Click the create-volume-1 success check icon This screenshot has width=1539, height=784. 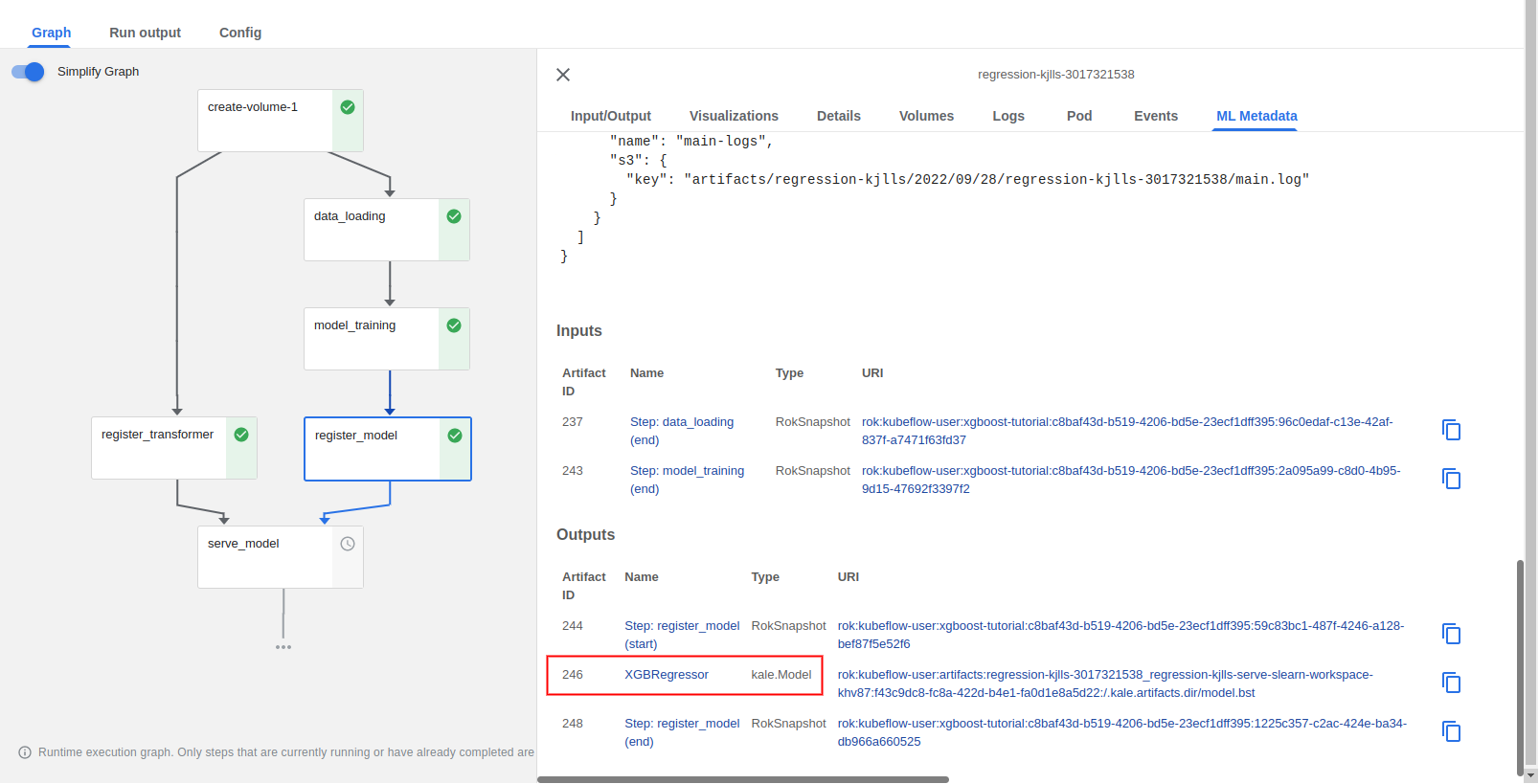pyautogui.click(x=348, y=107)
